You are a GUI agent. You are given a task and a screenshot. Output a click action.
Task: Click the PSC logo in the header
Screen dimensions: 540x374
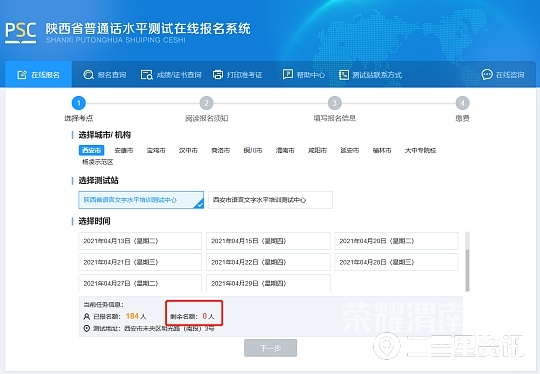20,33
